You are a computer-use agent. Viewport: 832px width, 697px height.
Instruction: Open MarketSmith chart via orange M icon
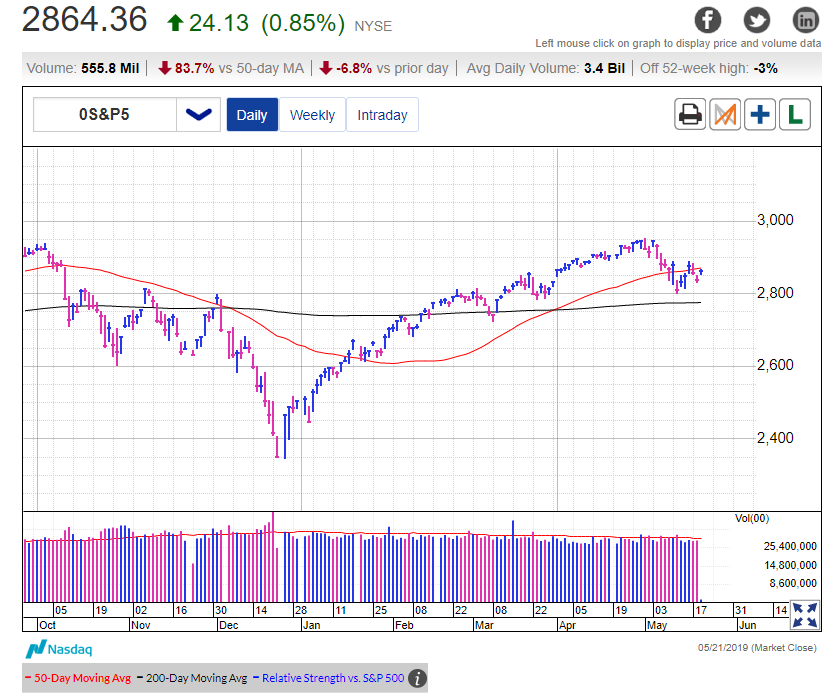725,115
